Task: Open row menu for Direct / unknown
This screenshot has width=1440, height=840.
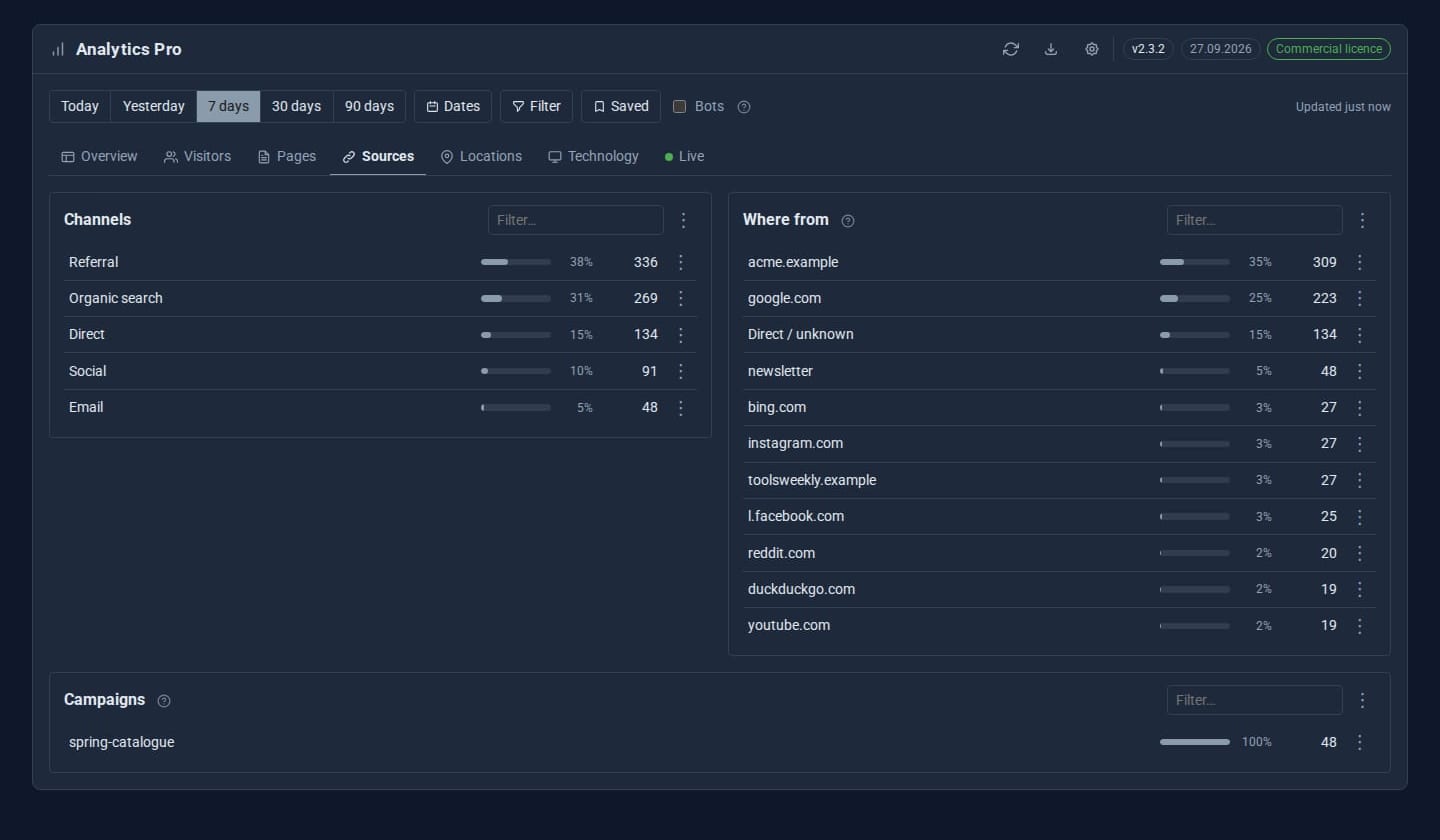Action: (1360, 335)
